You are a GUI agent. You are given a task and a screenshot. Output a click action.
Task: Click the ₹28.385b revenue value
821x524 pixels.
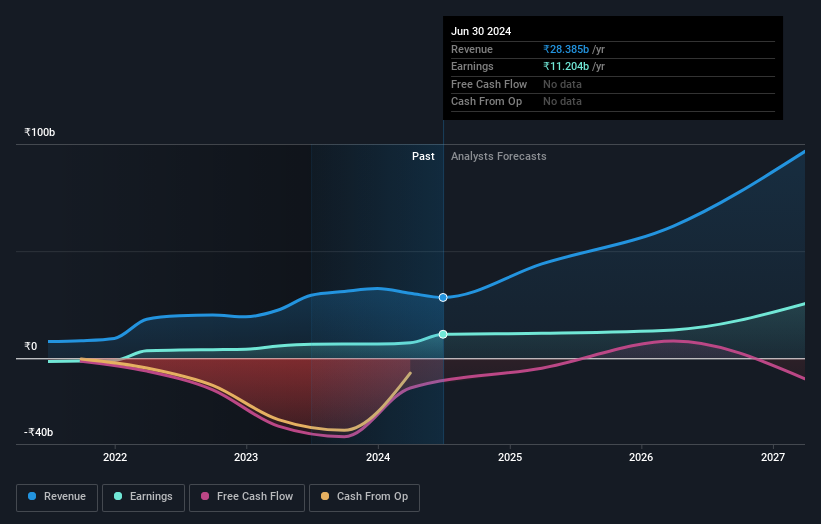point(566,49)
